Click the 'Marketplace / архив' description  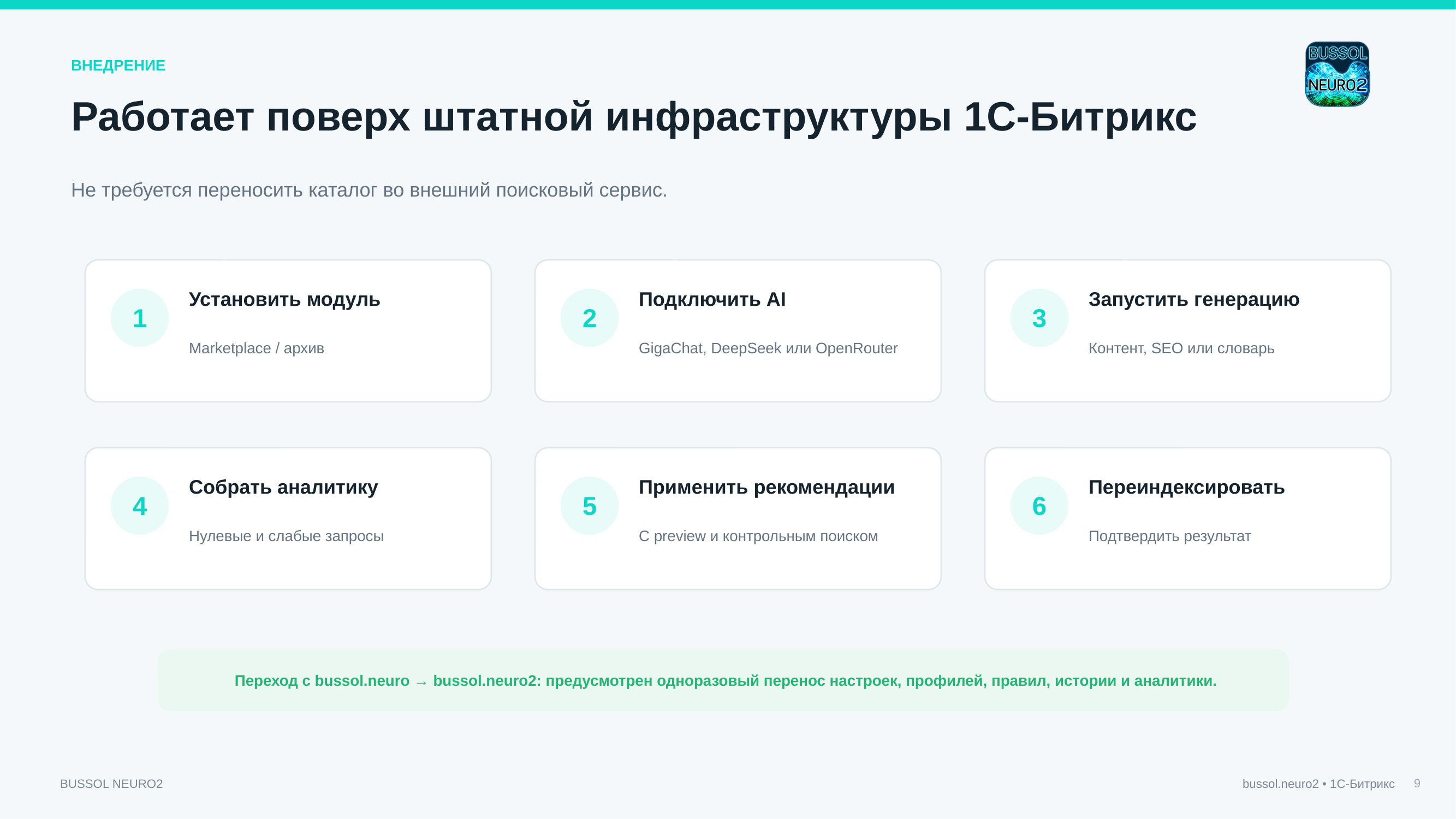pyautogui.click(x=257, y=348)
